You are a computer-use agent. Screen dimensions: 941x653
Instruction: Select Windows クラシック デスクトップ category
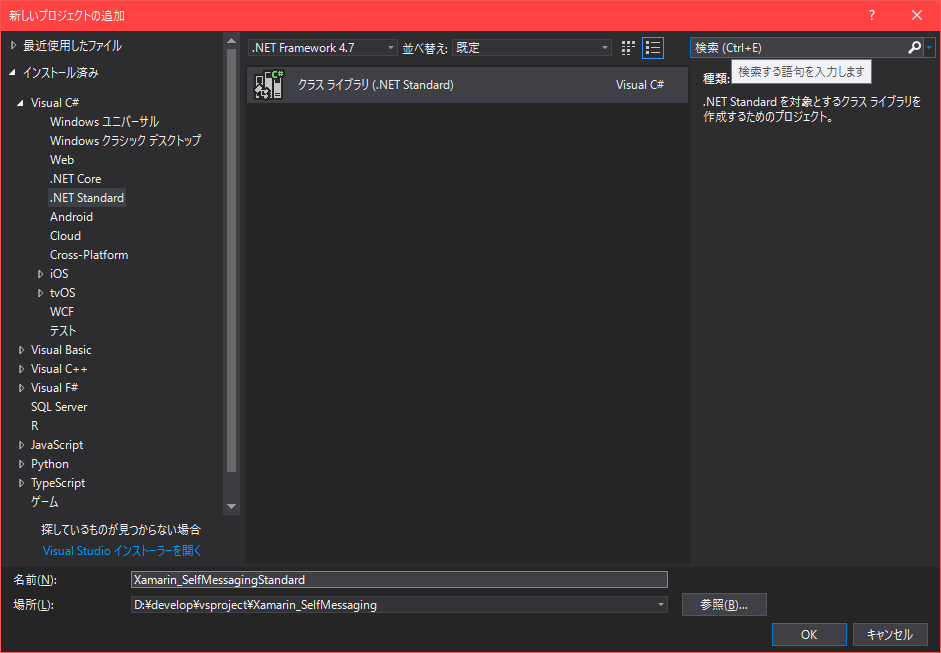click(x=125, y=140)
